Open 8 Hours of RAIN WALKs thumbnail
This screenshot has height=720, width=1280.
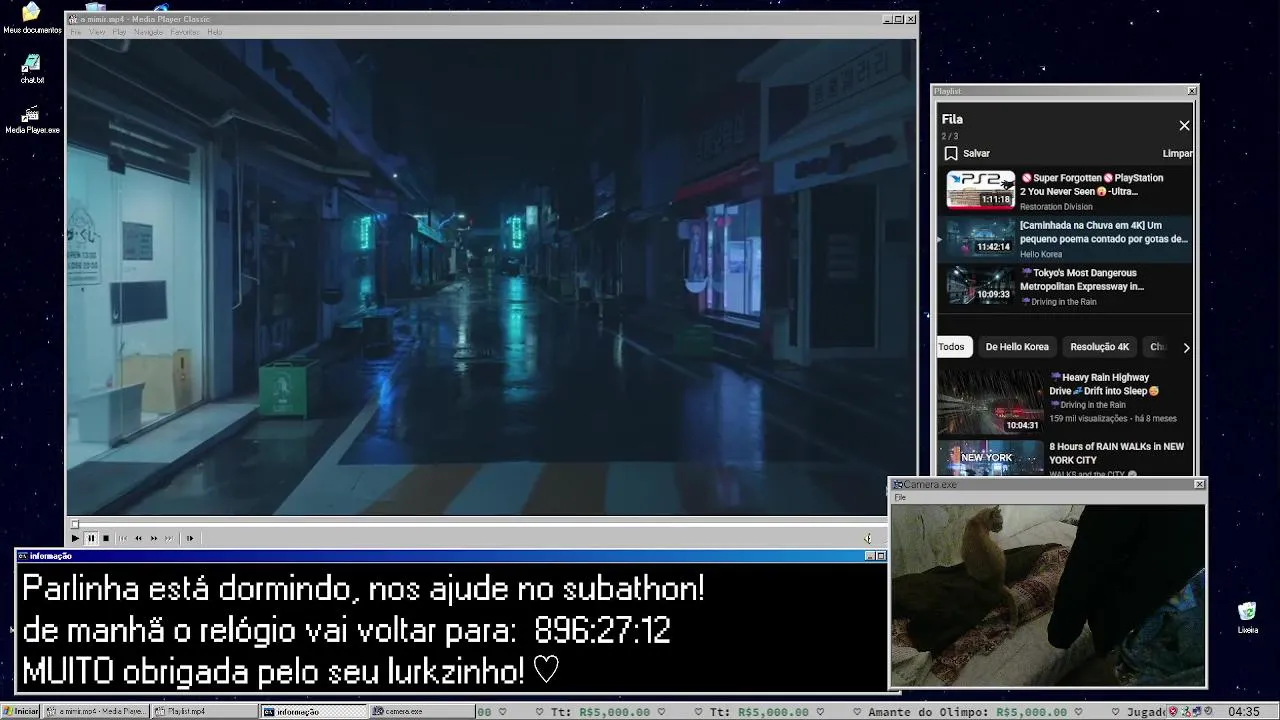(990, 458)
